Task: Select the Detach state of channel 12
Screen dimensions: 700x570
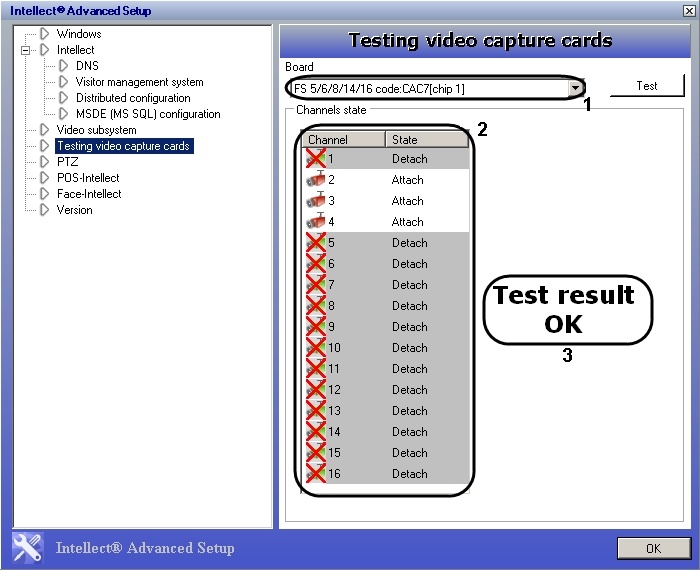Action: (410, 390)
